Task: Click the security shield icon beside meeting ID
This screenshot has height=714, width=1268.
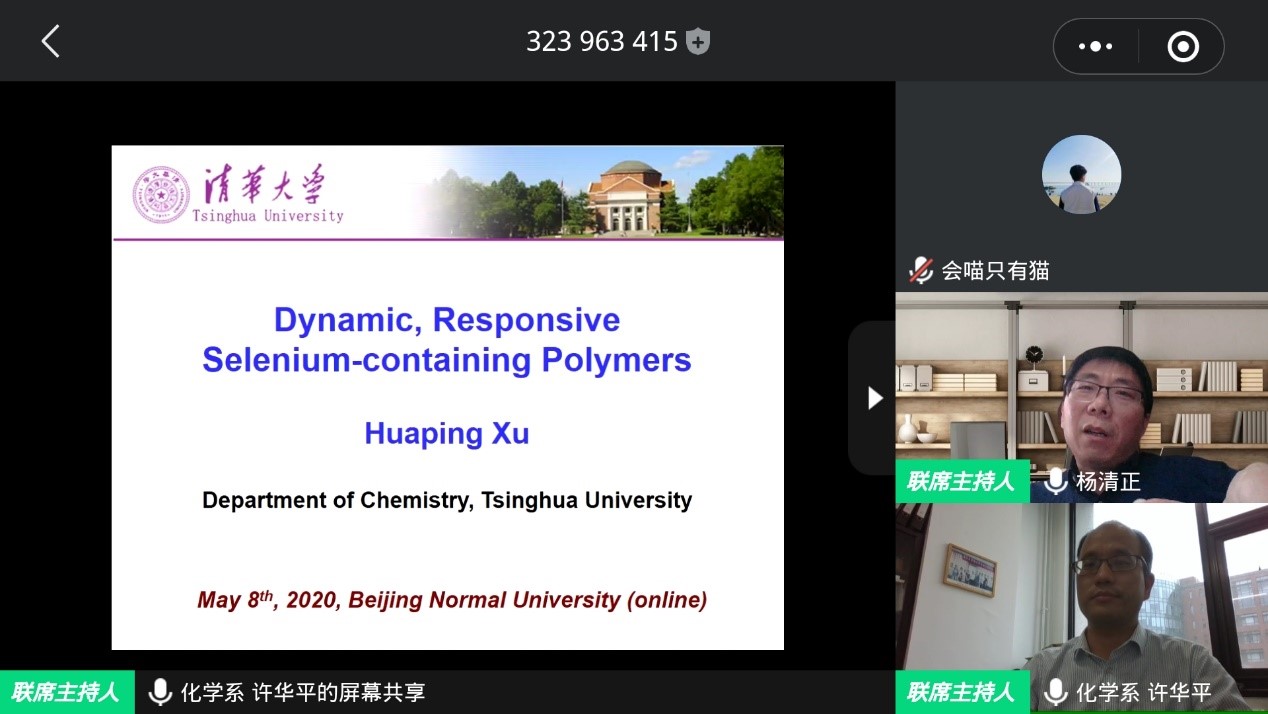Action: (698, 42)
